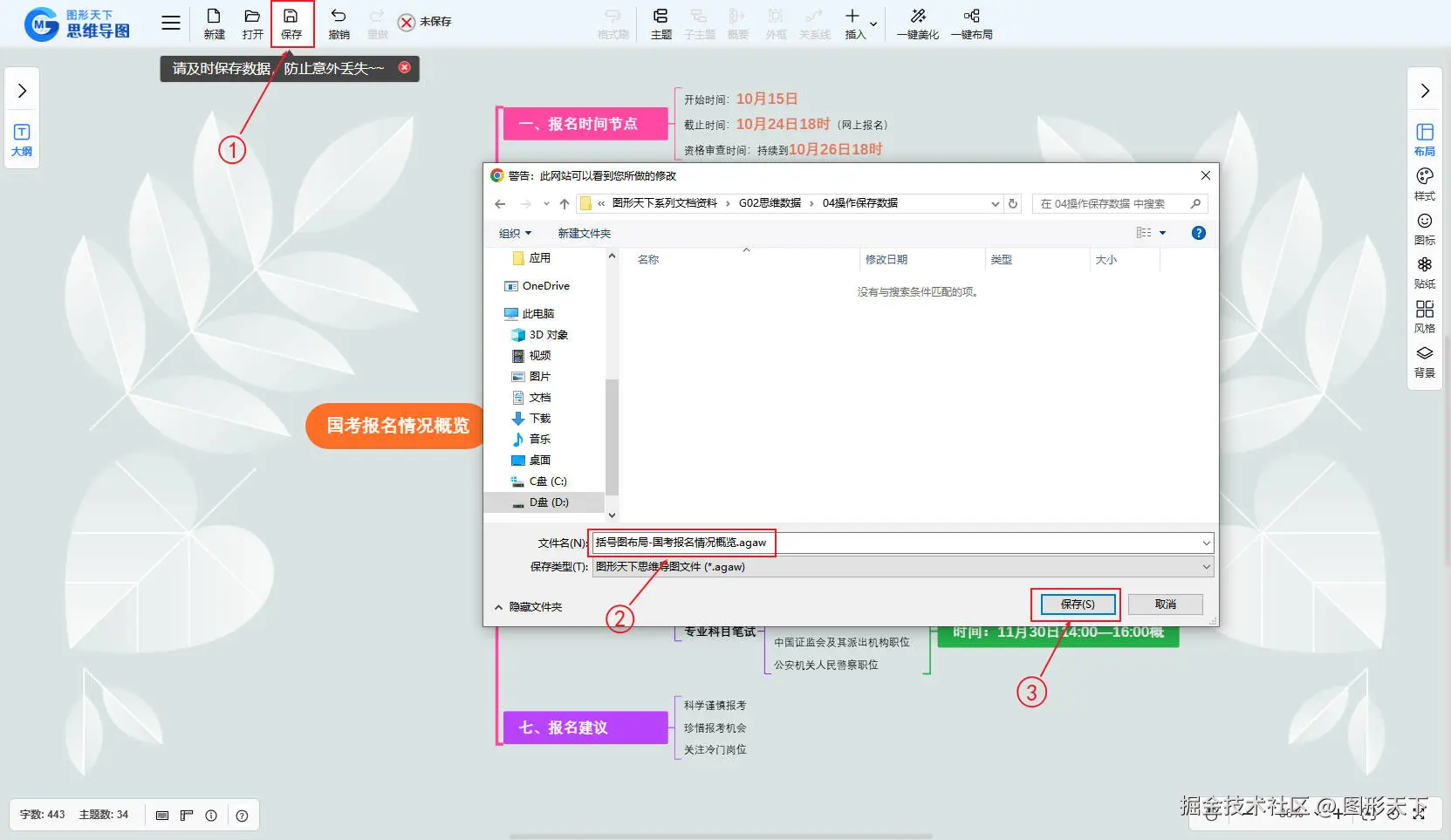The height and width of the screenshot is (840, 1451).
Task: Open the recent locations dropdown in dialog
Action: click(x=546, y=204)
